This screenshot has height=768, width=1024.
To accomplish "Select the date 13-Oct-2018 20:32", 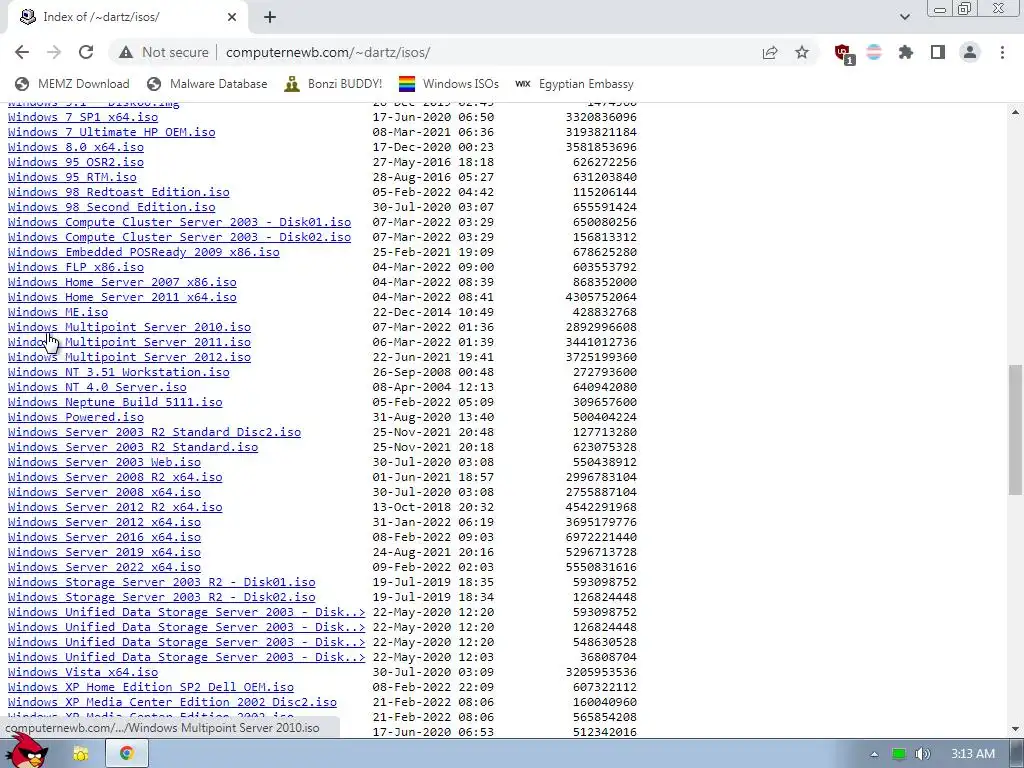I will point(433,508).
